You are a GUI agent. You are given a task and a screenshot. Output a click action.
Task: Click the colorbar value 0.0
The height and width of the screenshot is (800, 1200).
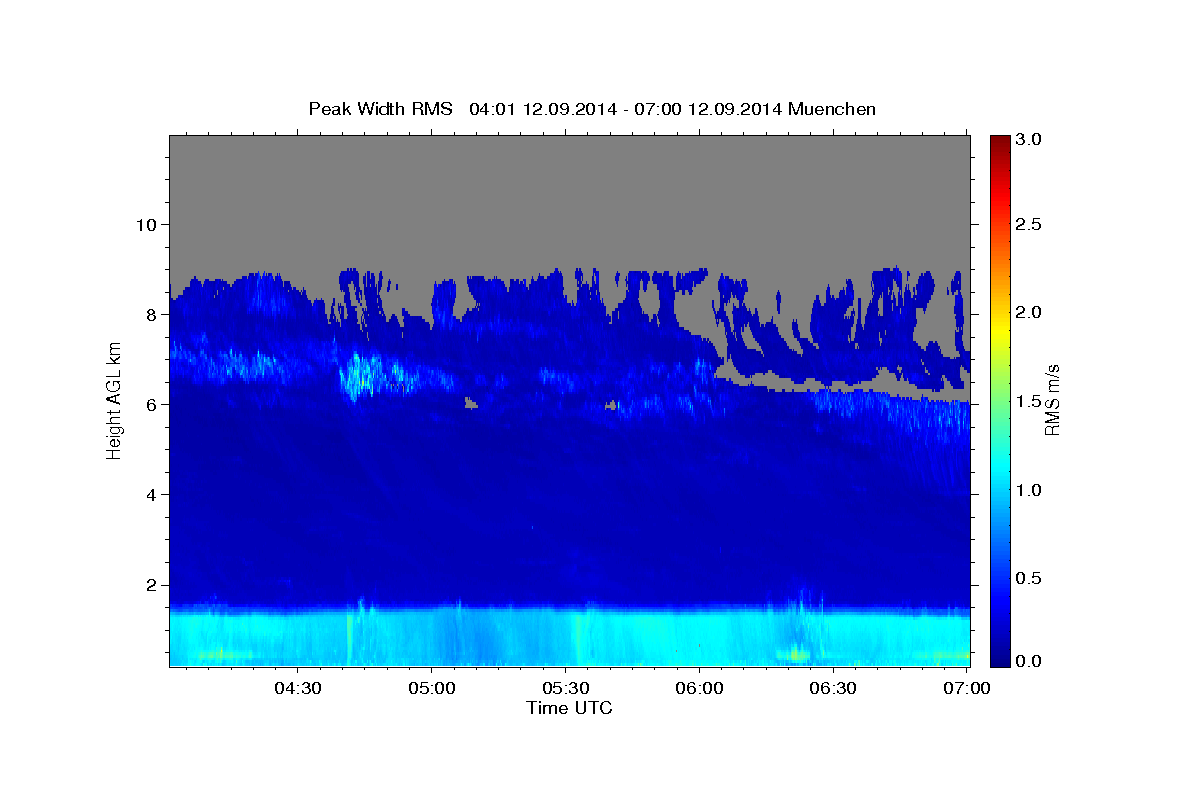[1030, 661]
